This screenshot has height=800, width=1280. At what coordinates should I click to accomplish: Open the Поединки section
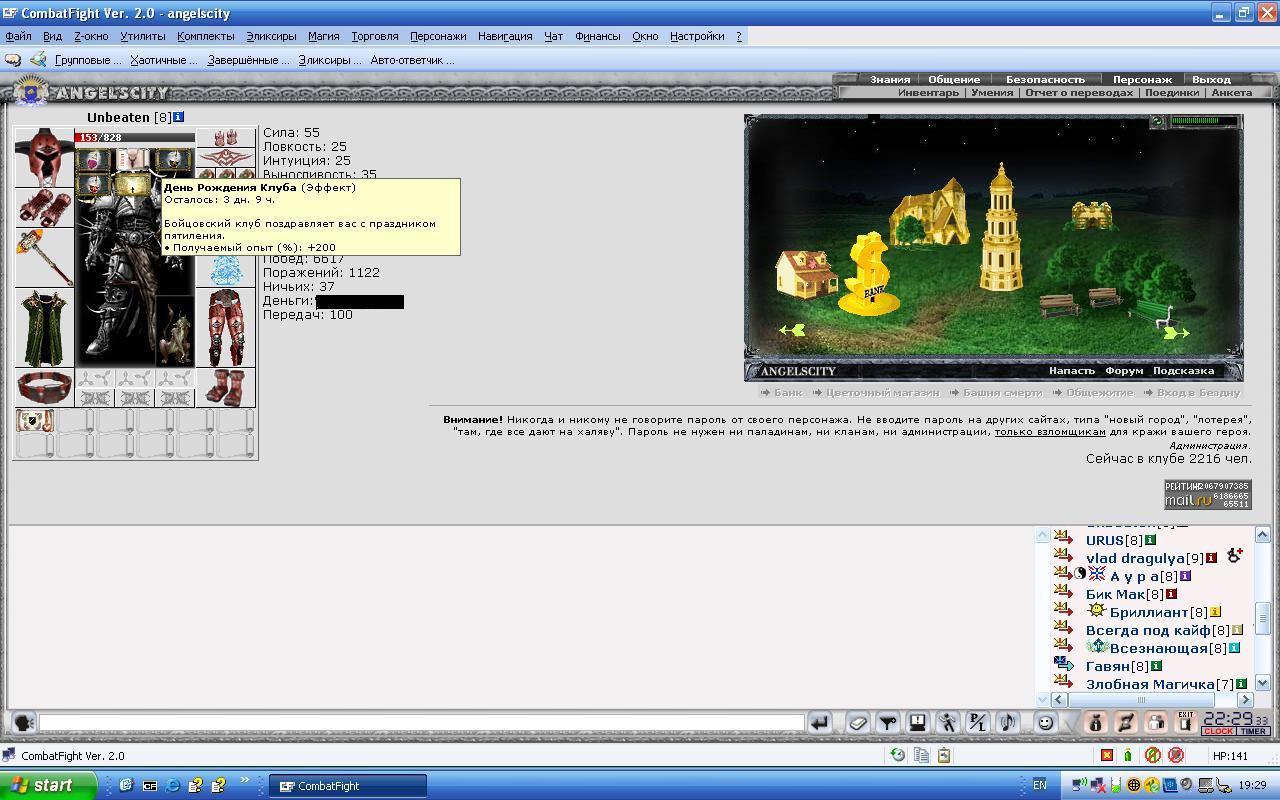[x=1171, y=92]
